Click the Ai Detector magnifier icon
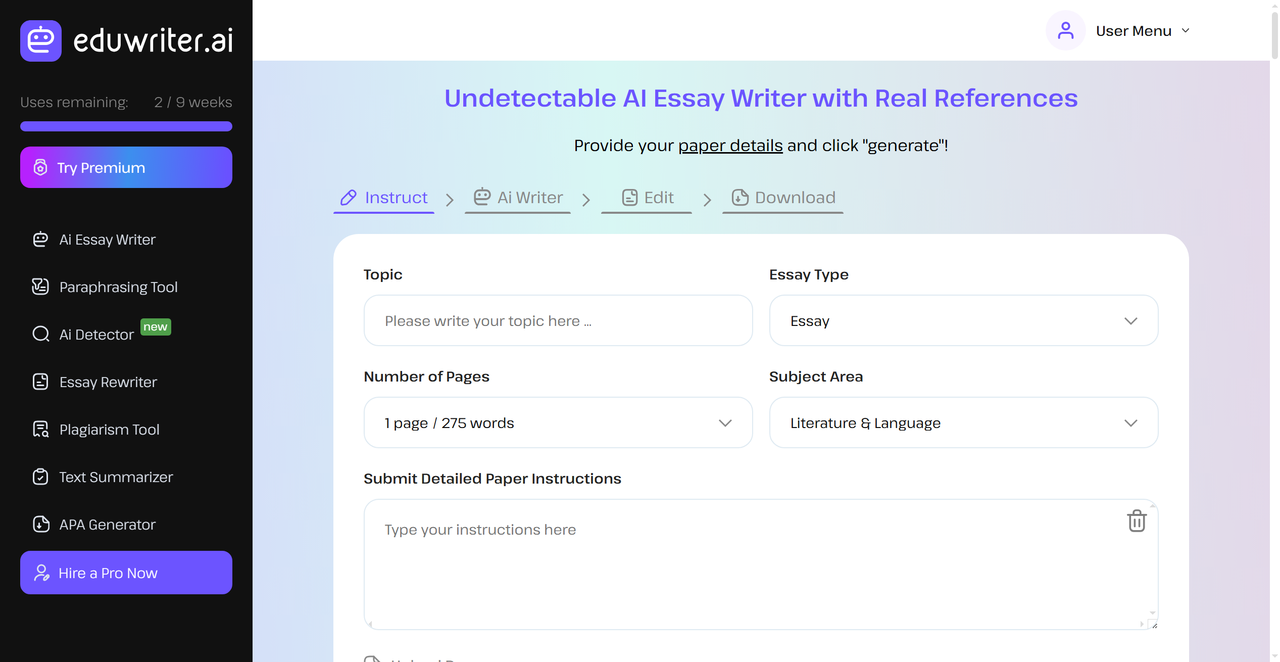Screen dimensions: 1280x662 [41, 334]
